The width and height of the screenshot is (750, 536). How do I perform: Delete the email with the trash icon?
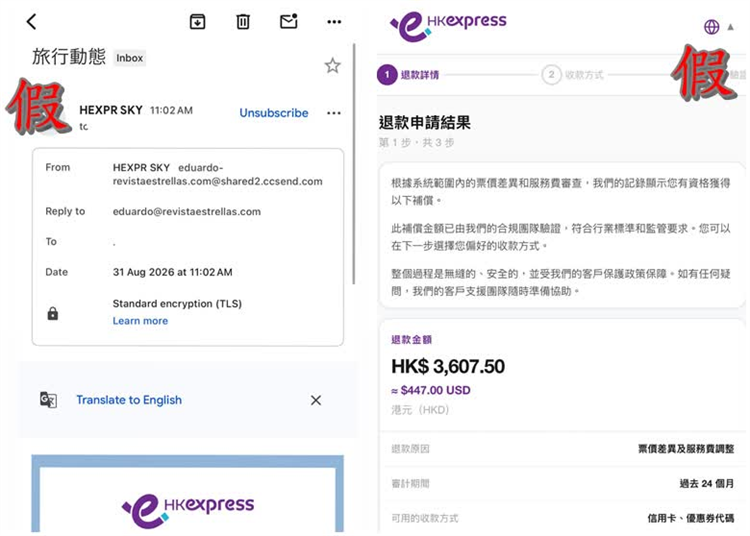click(243, 22)
